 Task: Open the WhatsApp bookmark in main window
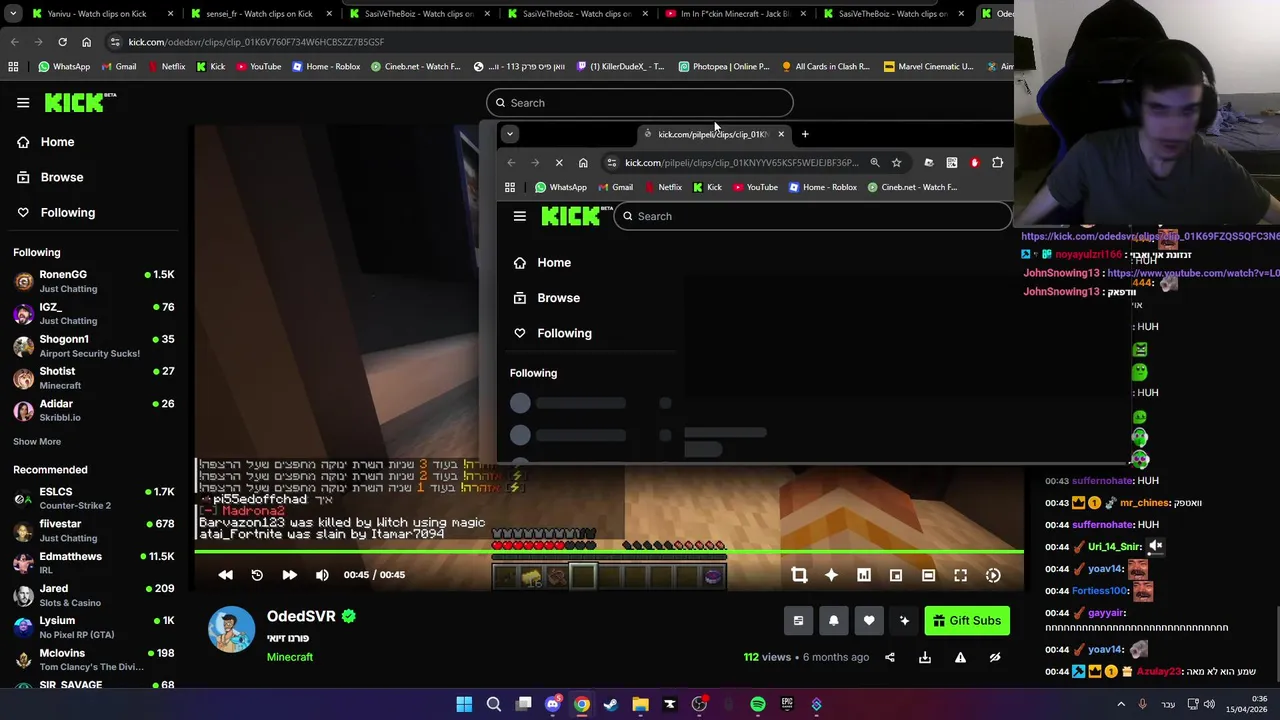point(64,66)
